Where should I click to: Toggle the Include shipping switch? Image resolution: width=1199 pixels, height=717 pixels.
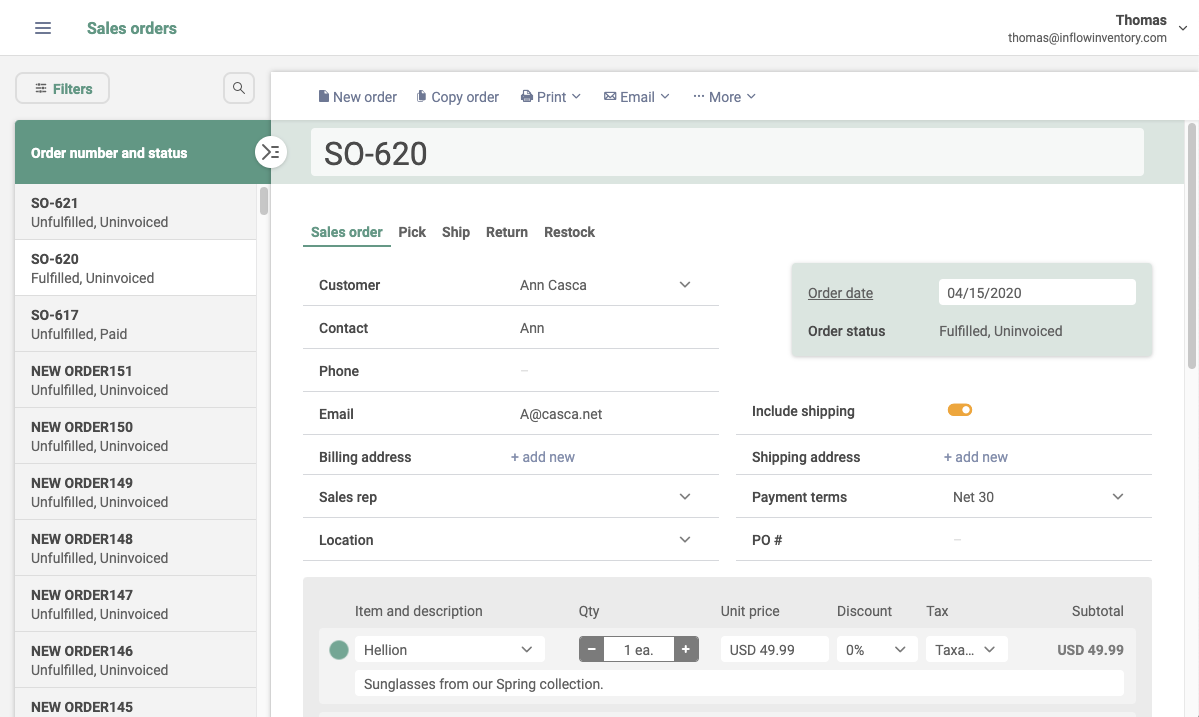[x=960, y=410]
